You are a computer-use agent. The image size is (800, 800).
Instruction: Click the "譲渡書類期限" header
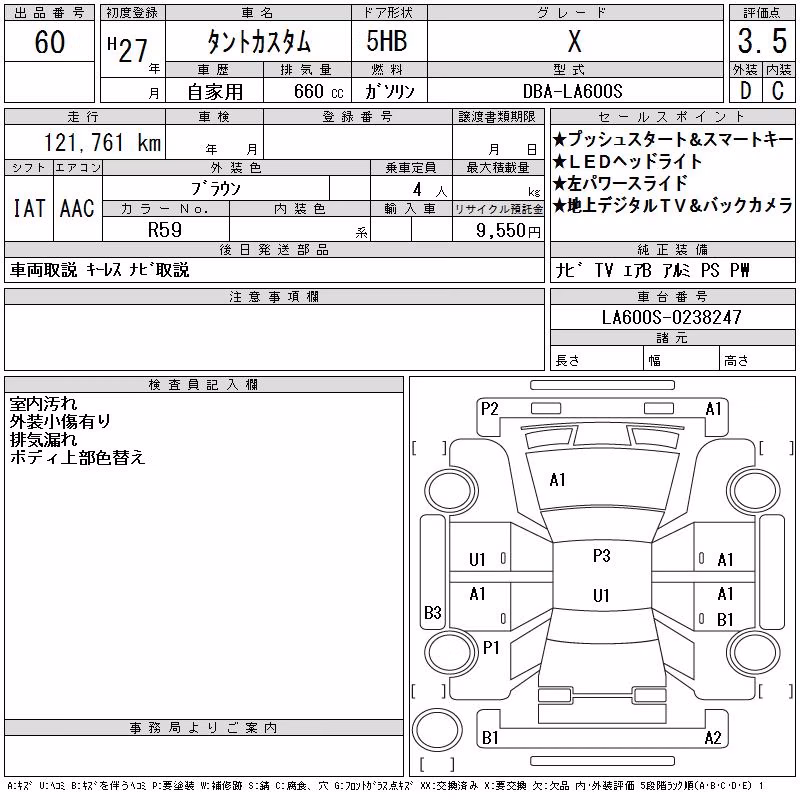497,117
